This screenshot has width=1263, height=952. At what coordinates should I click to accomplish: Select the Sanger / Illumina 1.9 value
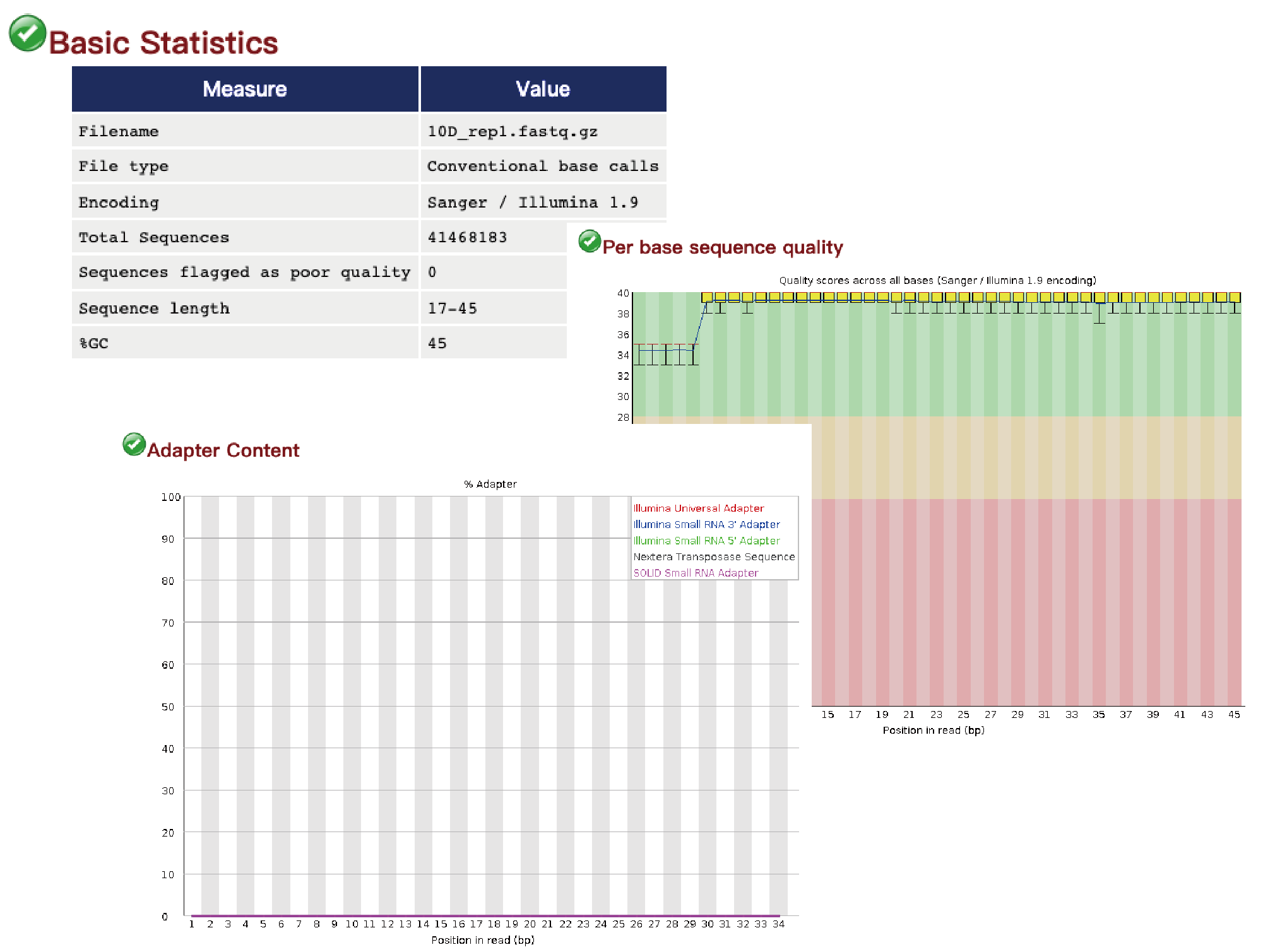pyautogui.click(x=533, y=203)
